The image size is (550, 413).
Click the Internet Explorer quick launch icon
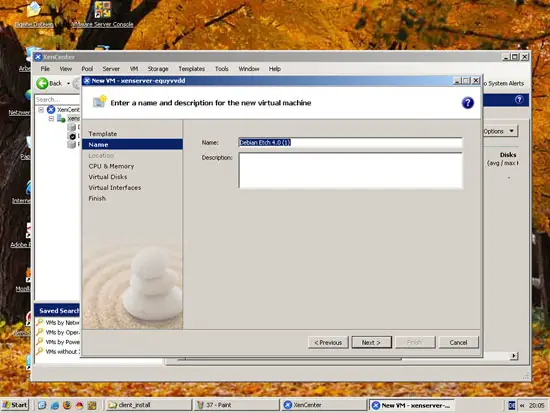click(55, 405)
